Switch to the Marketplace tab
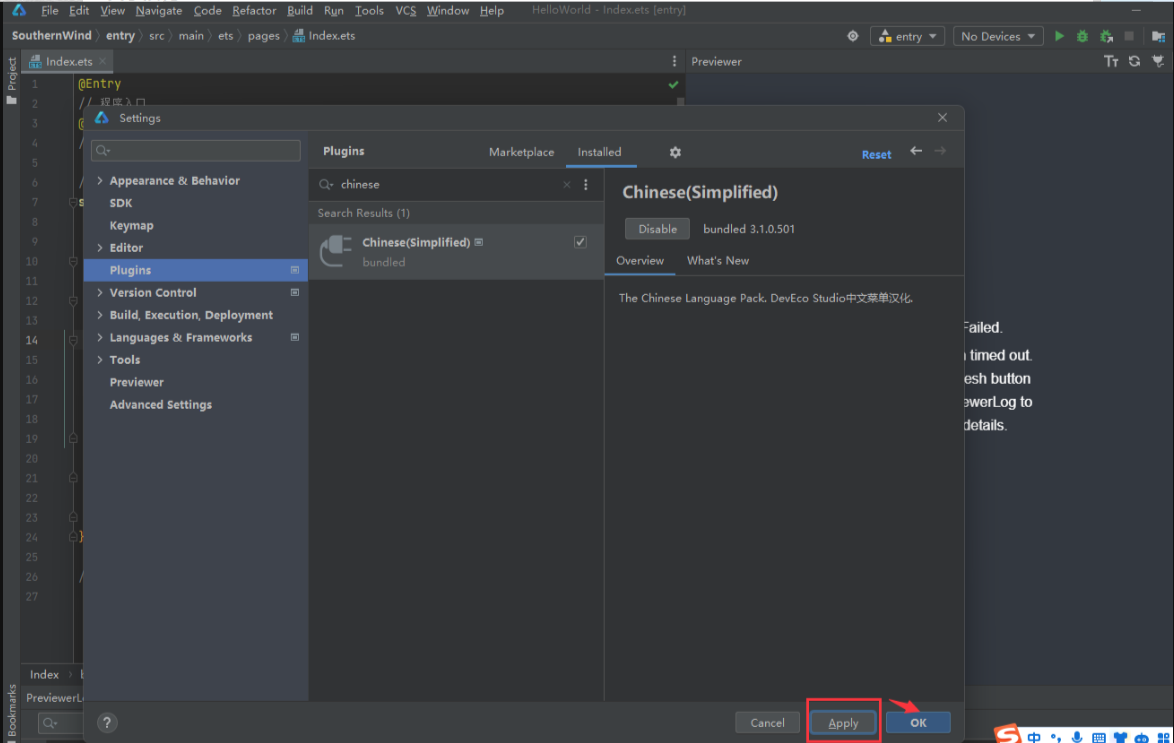Viewport: 1174px width, 743px height. point(522,152)
